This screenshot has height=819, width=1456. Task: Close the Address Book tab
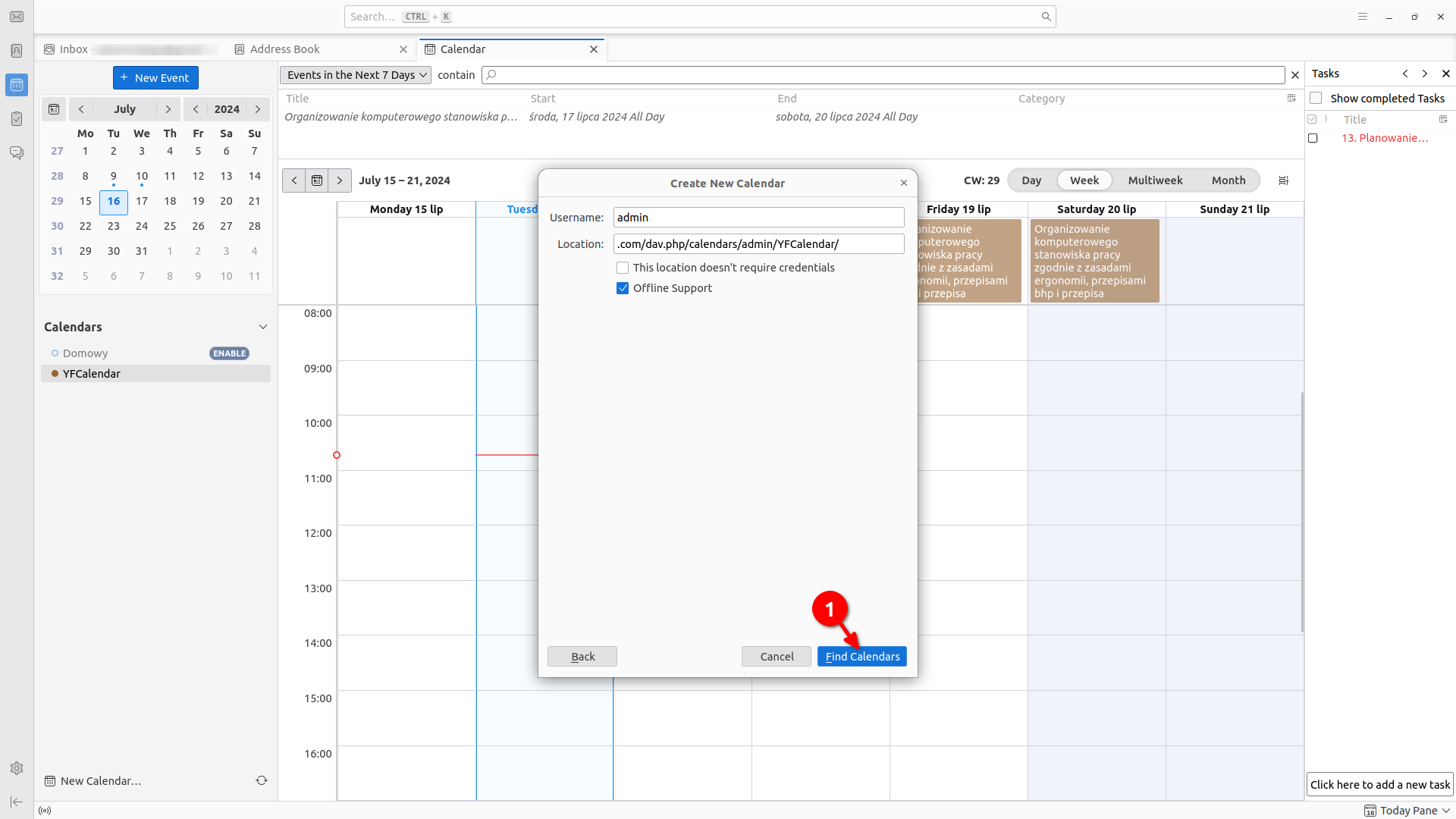[403, 49]
